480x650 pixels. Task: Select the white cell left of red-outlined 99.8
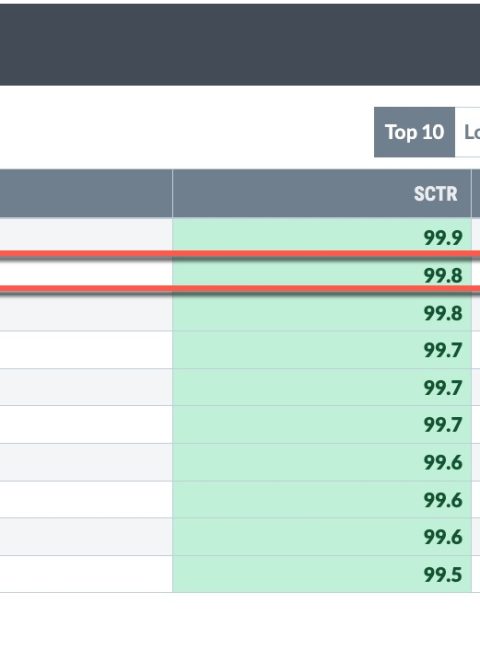point(86,274)
